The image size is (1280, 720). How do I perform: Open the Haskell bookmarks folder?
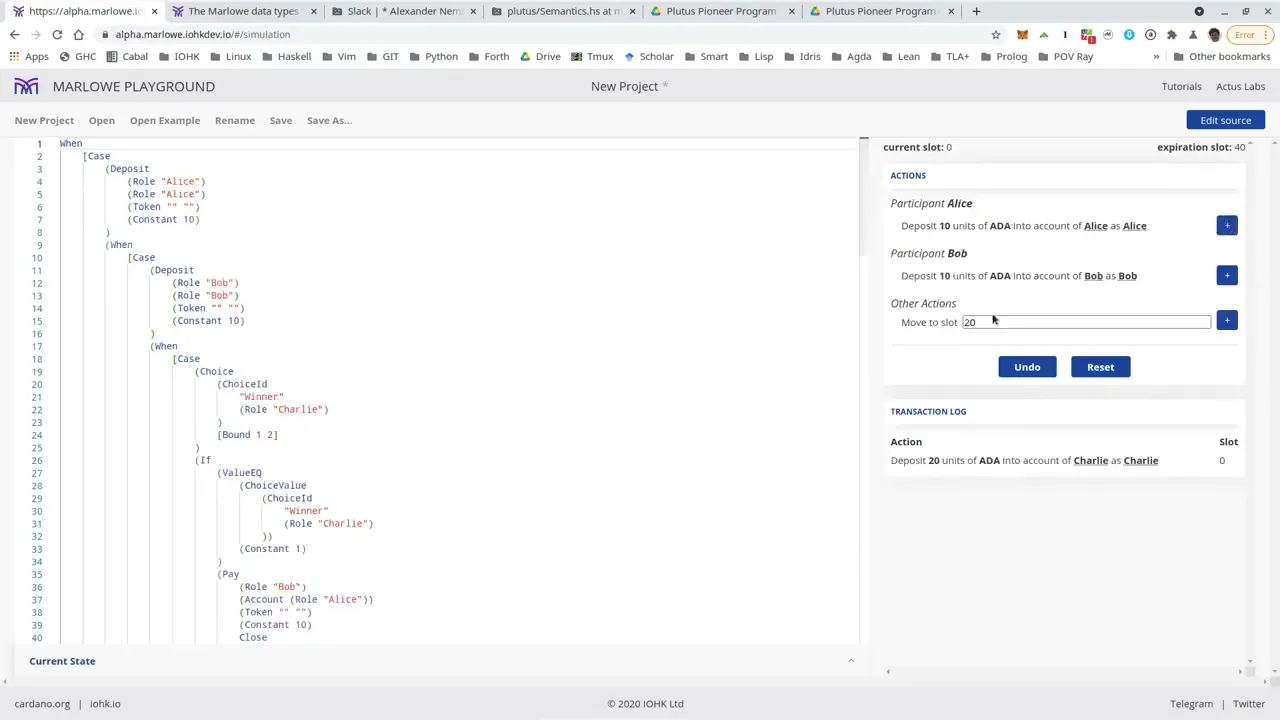[286, 57]
